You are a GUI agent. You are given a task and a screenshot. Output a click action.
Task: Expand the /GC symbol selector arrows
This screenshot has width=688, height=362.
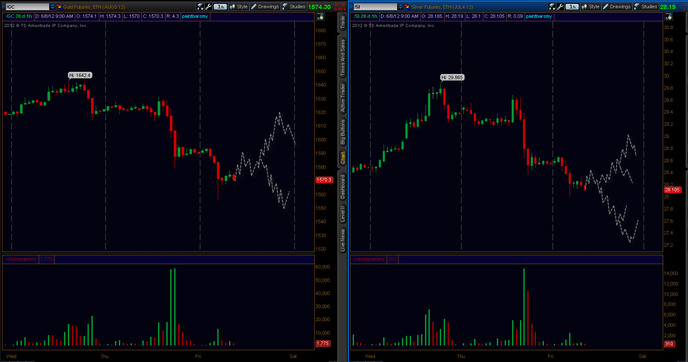[53, 7]
